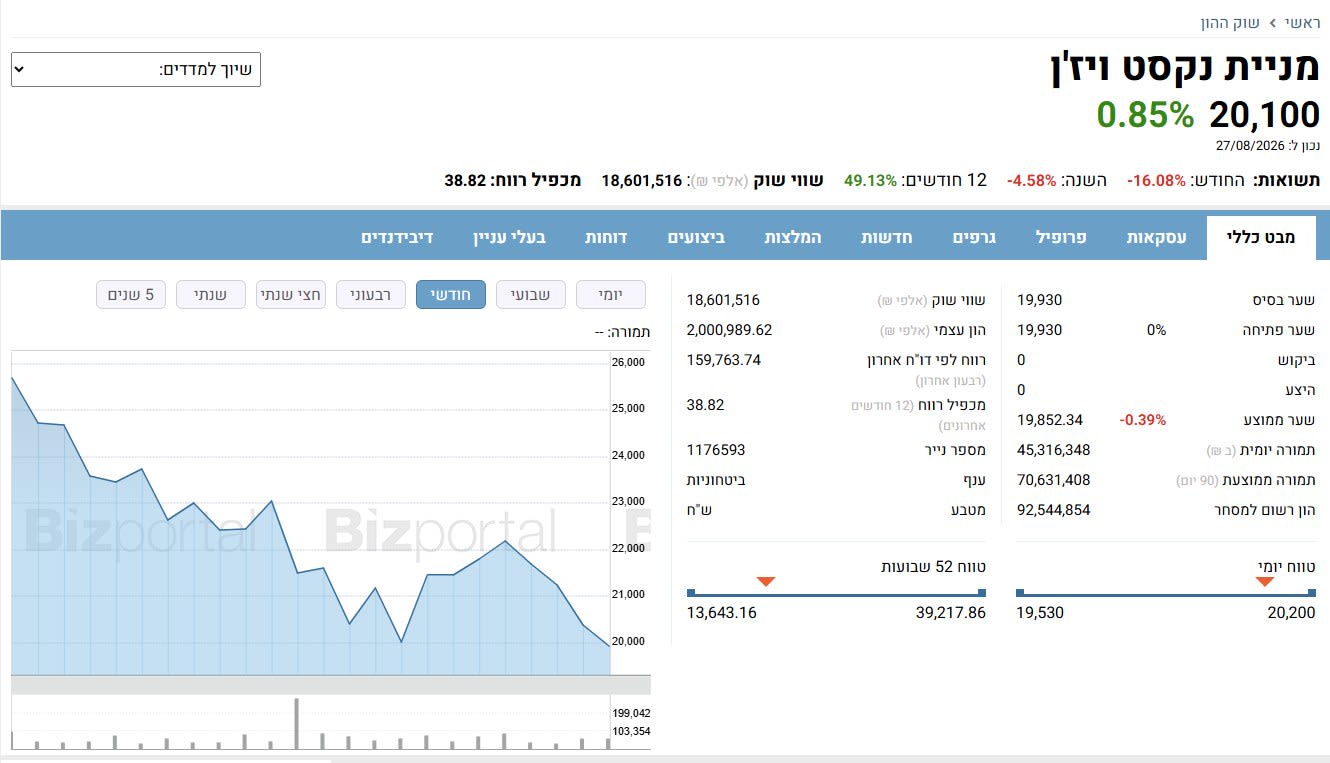Click the gray scrollbar below the price chart
The width and height of the screenshot is (1330, 763).
[331, 685]
